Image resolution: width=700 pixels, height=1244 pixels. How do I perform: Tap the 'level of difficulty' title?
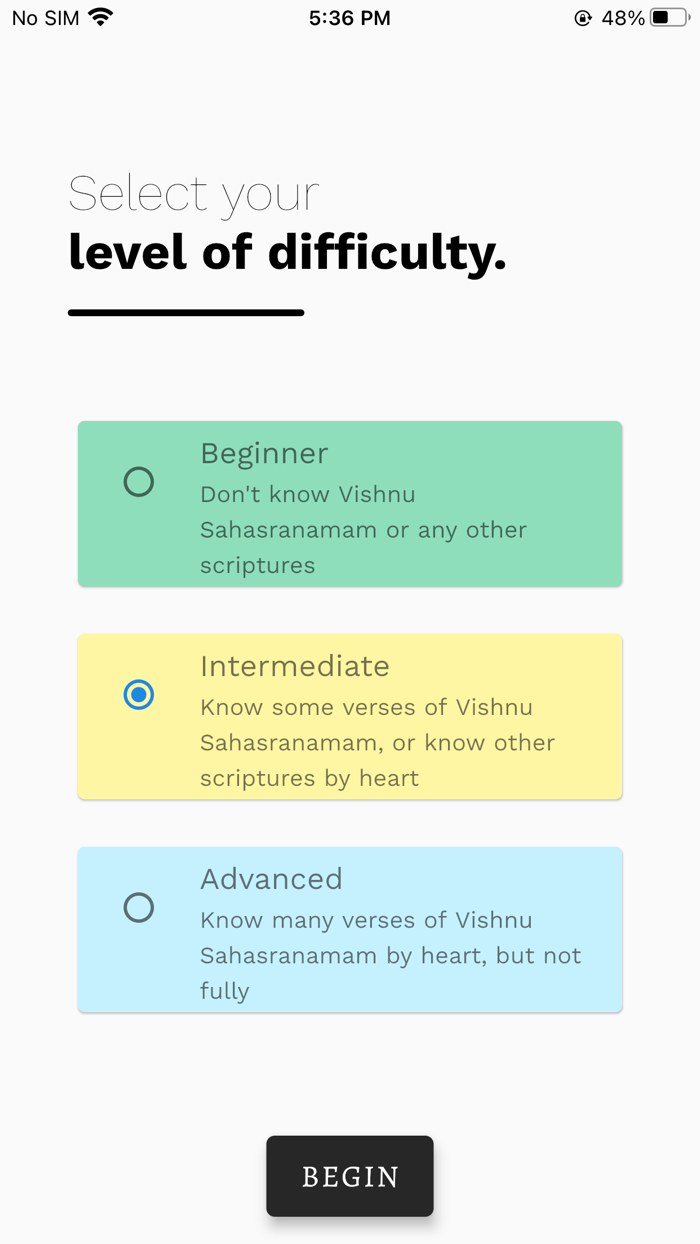click(x=287, y=252)
